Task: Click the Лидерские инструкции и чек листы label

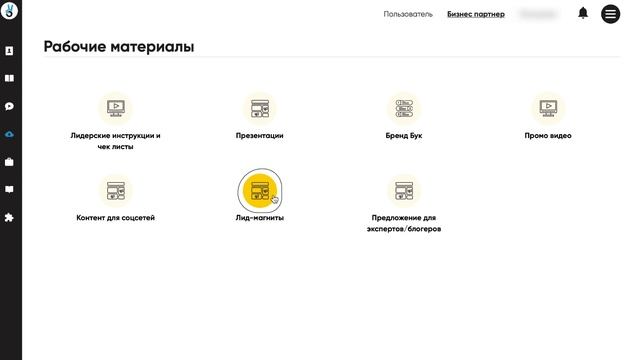Action: click(116, 141)
